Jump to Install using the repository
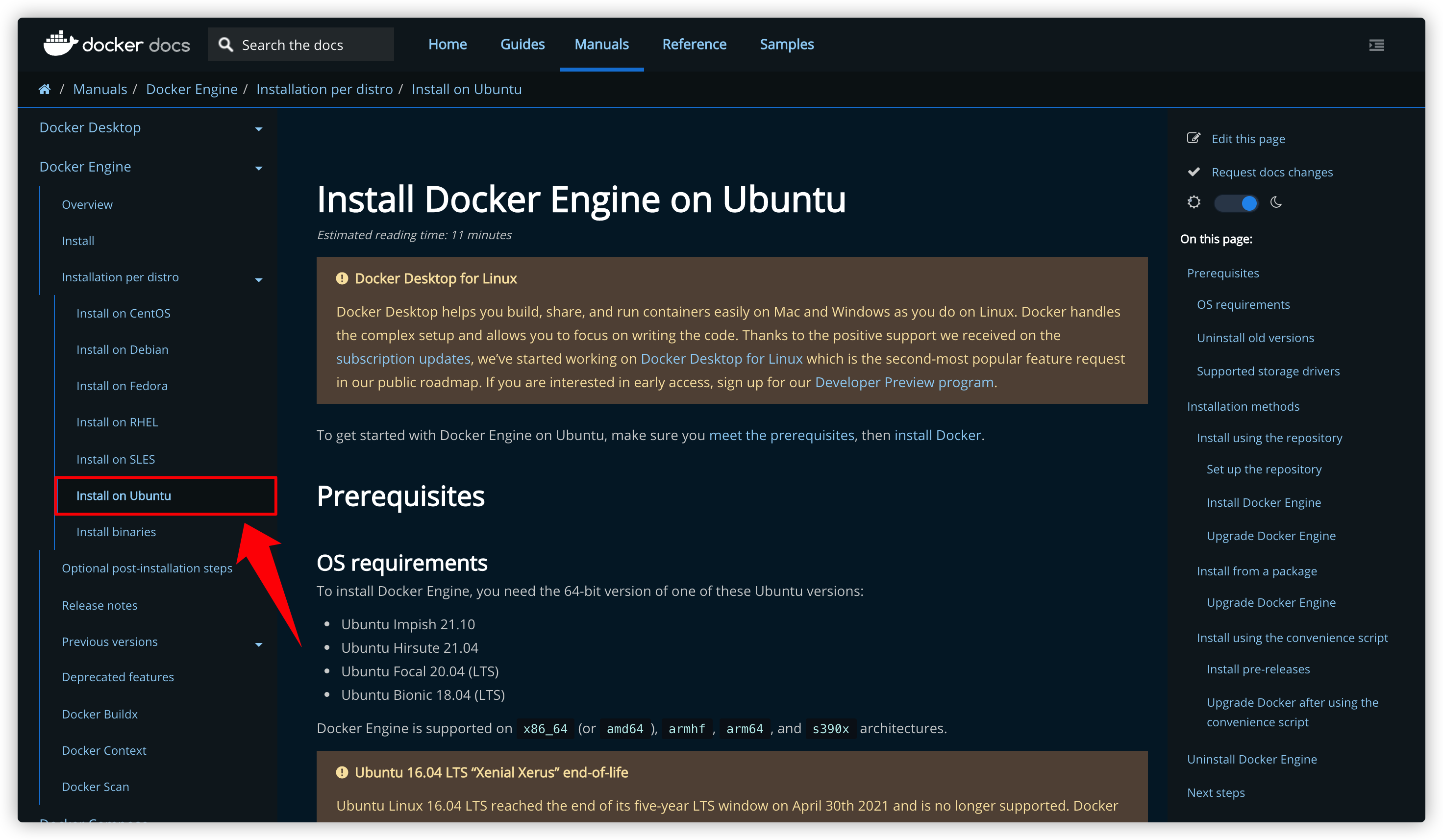 pos(1269,438)
